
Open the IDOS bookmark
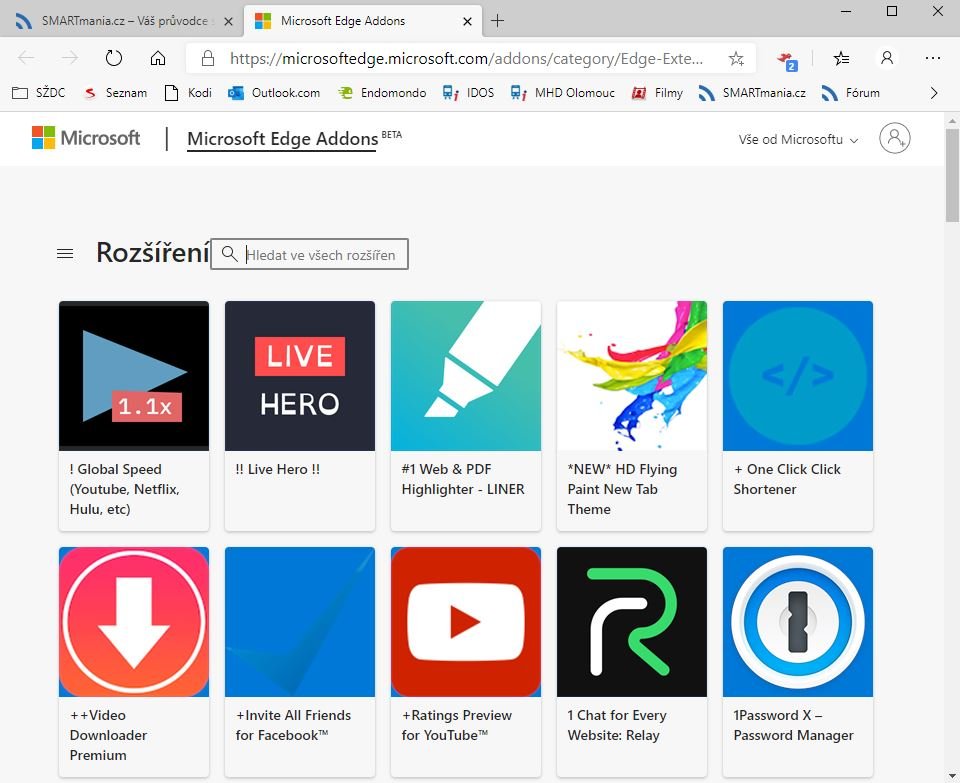click(468, 93)
